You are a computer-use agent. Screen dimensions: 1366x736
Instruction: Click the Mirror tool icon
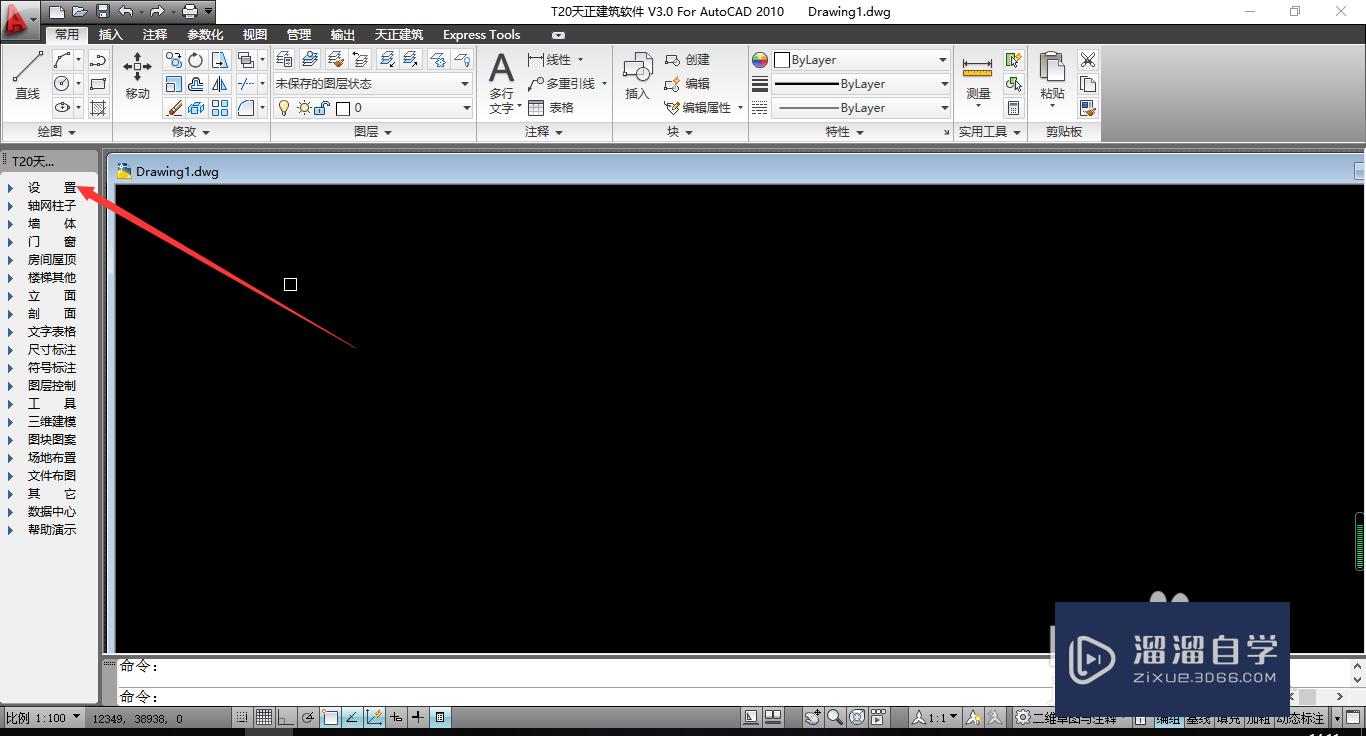point(220,84)
